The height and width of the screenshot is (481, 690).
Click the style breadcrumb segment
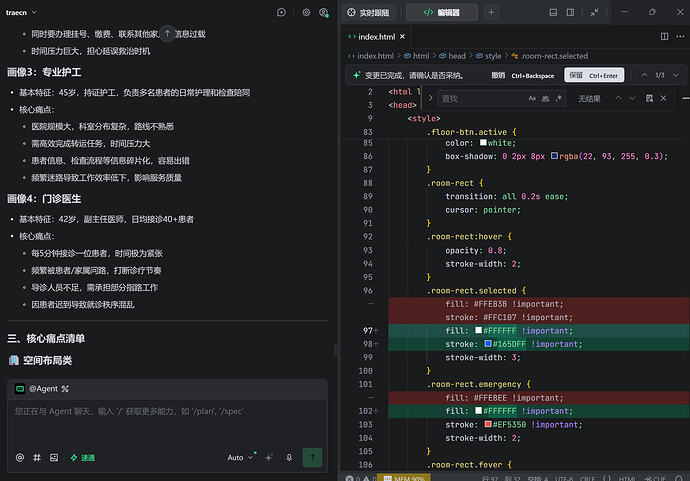point(488,56)
